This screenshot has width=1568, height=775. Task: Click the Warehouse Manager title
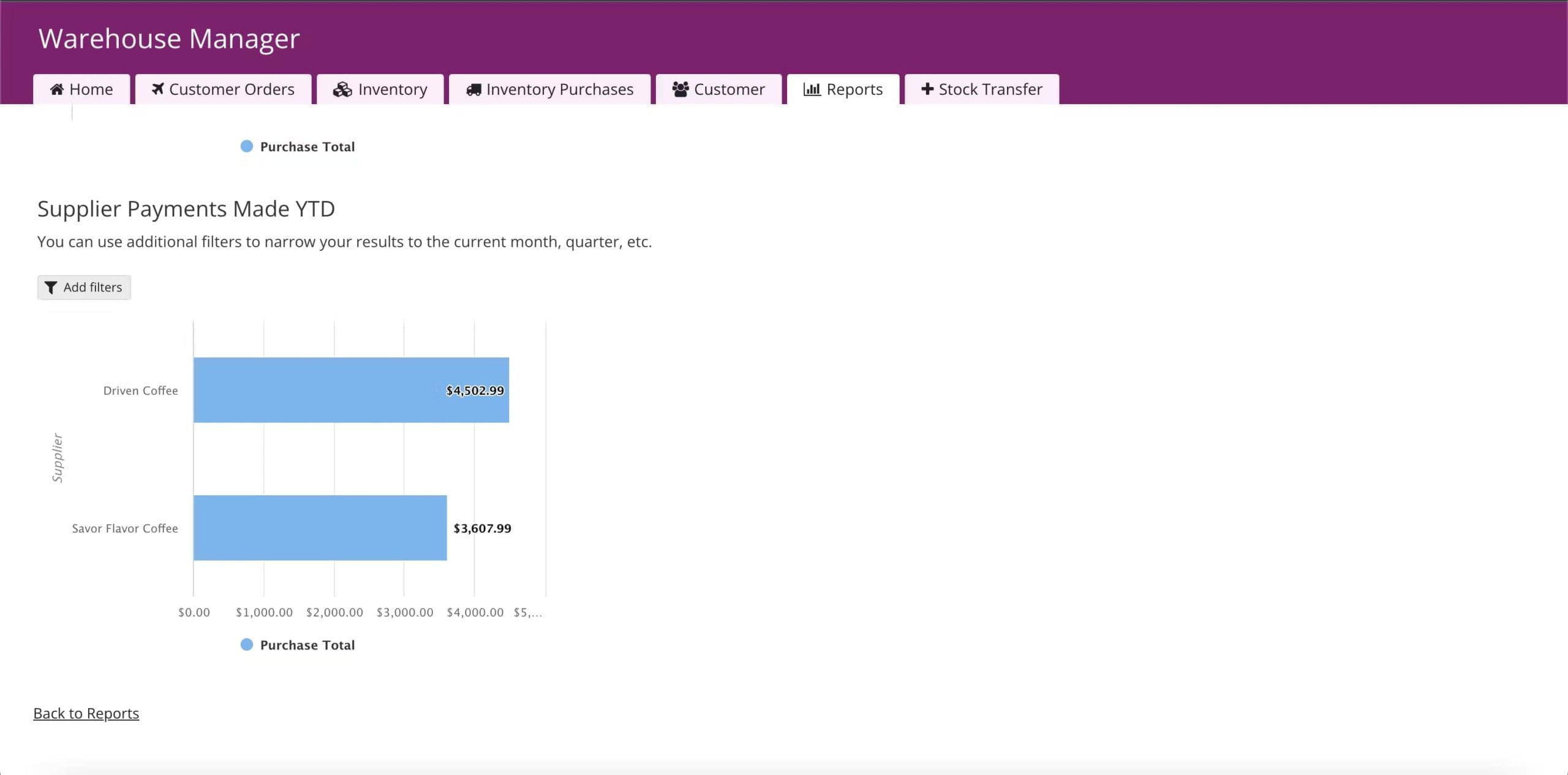pos(169,39)
